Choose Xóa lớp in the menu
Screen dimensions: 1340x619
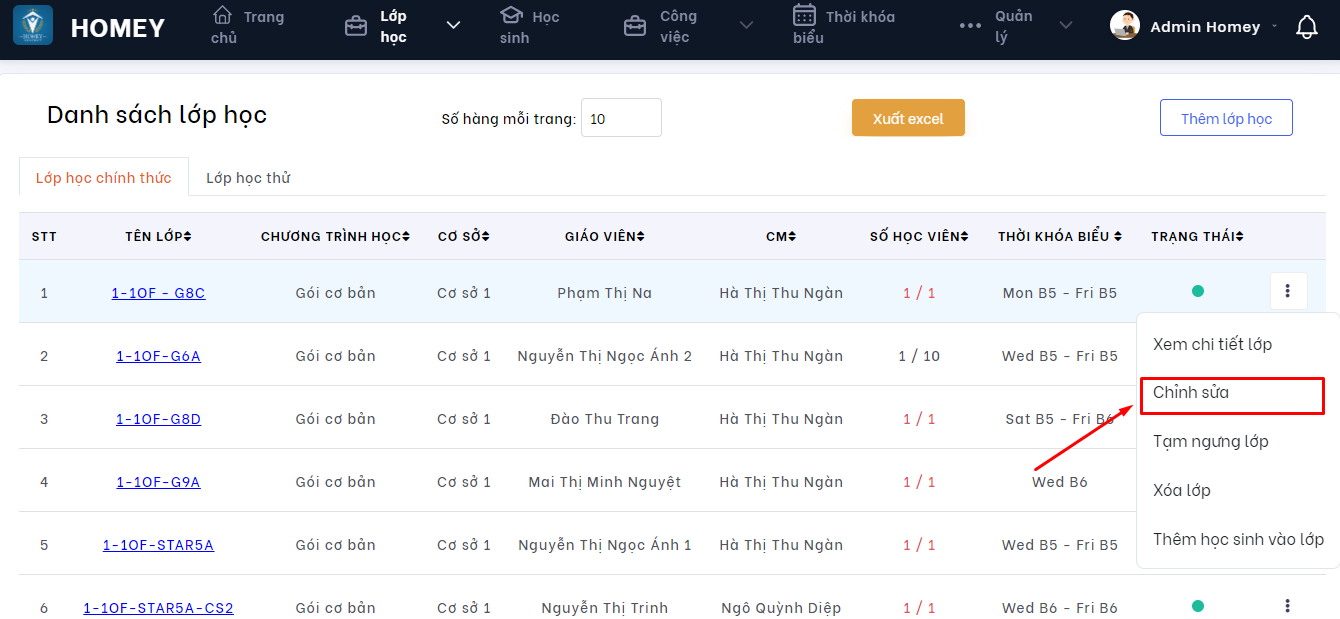click(1182, 490)
